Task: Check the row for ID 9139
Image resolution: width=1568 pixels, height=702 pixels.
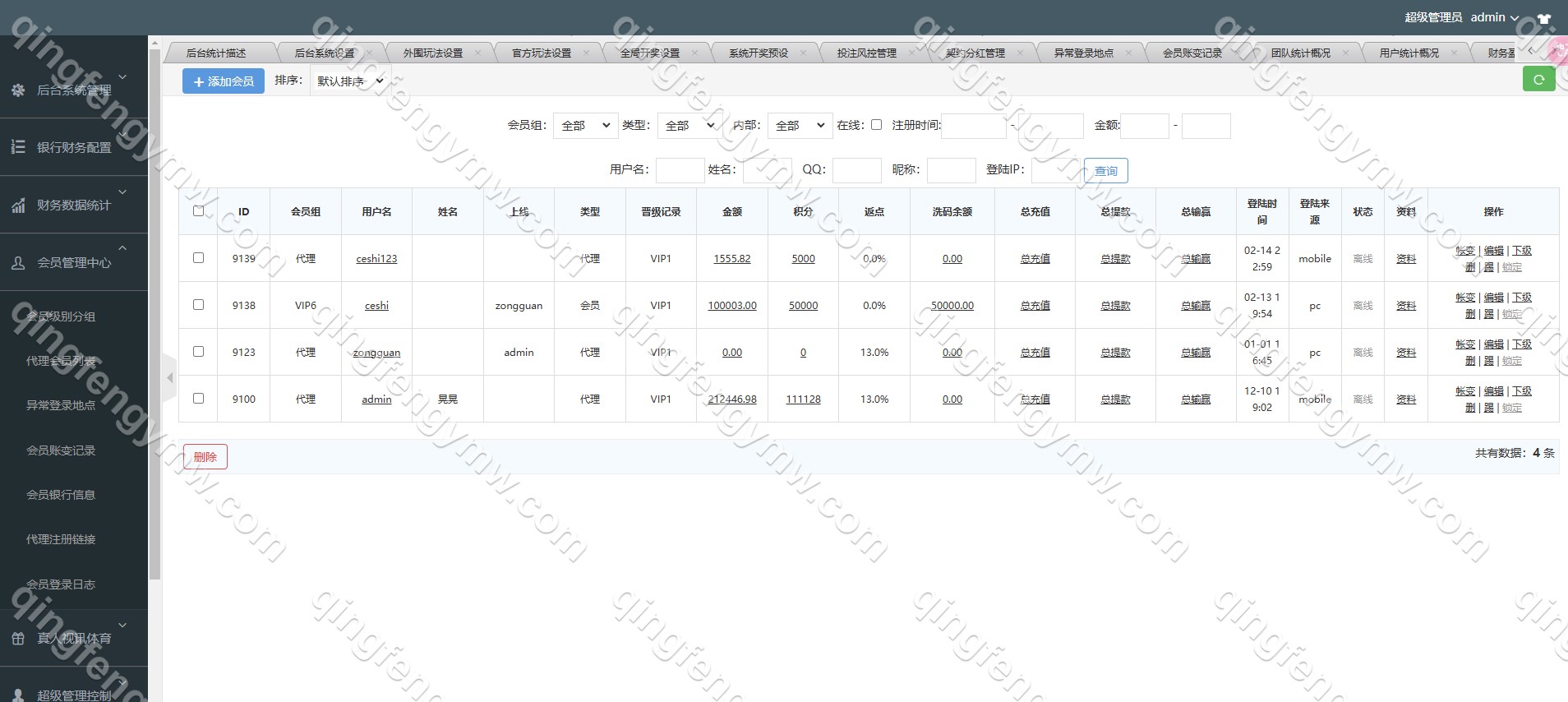Action: 198,257
